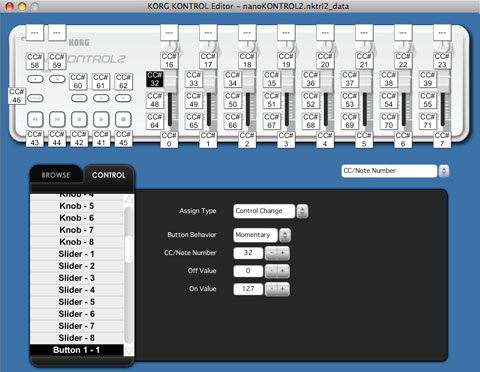Select Knob - 5 in the control list
This screenshot has width=480, height=372.
(x=77, y=206)
